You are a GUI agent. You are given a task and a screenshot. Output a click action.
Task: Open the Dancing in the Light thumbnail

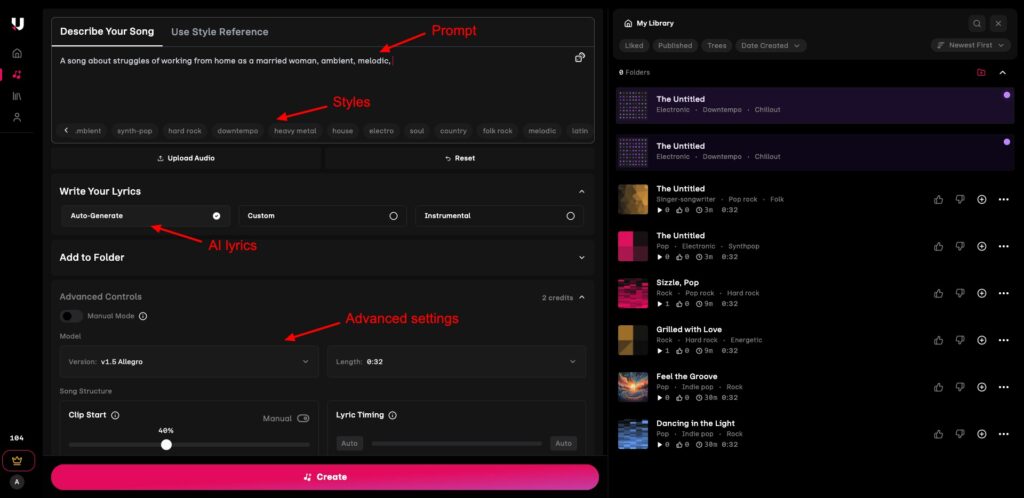point(633,434)
